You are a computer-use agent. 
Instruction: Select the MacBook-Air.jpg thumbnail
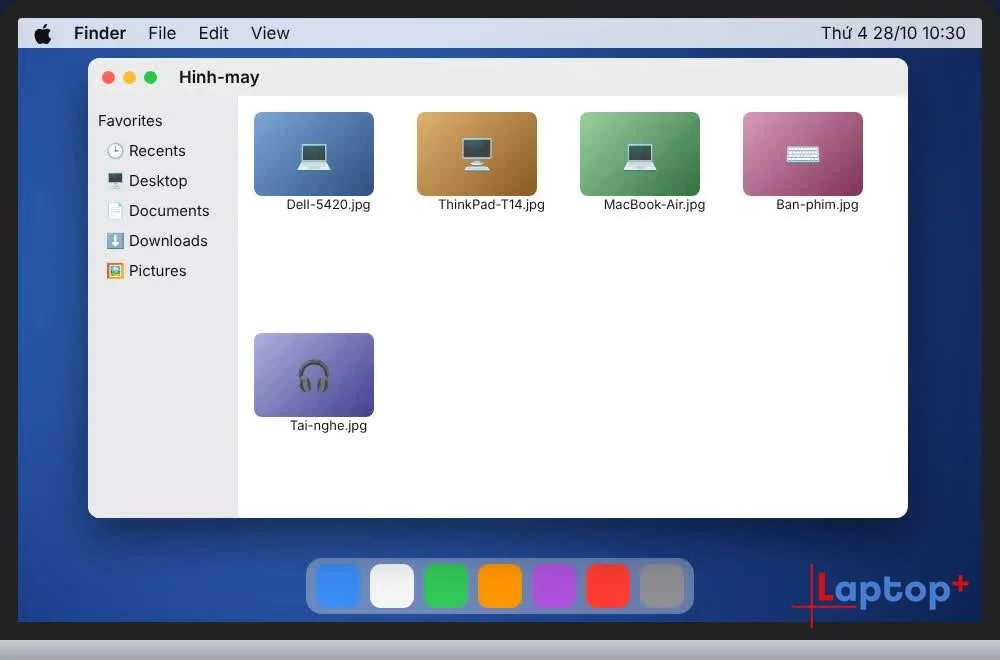640,154
